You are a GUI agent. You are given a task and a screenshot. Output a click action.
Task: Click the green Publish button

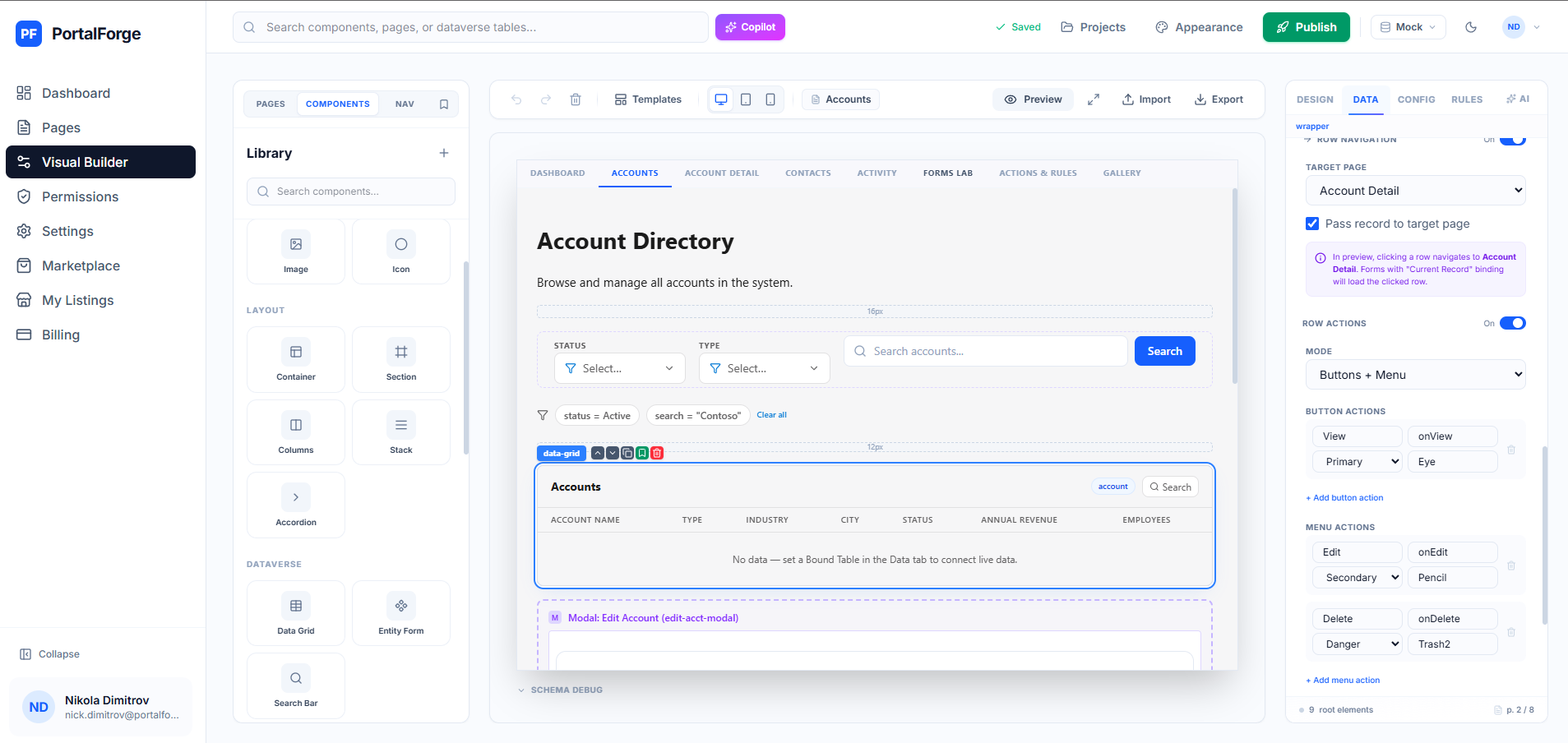click(x=1306, y=27)
